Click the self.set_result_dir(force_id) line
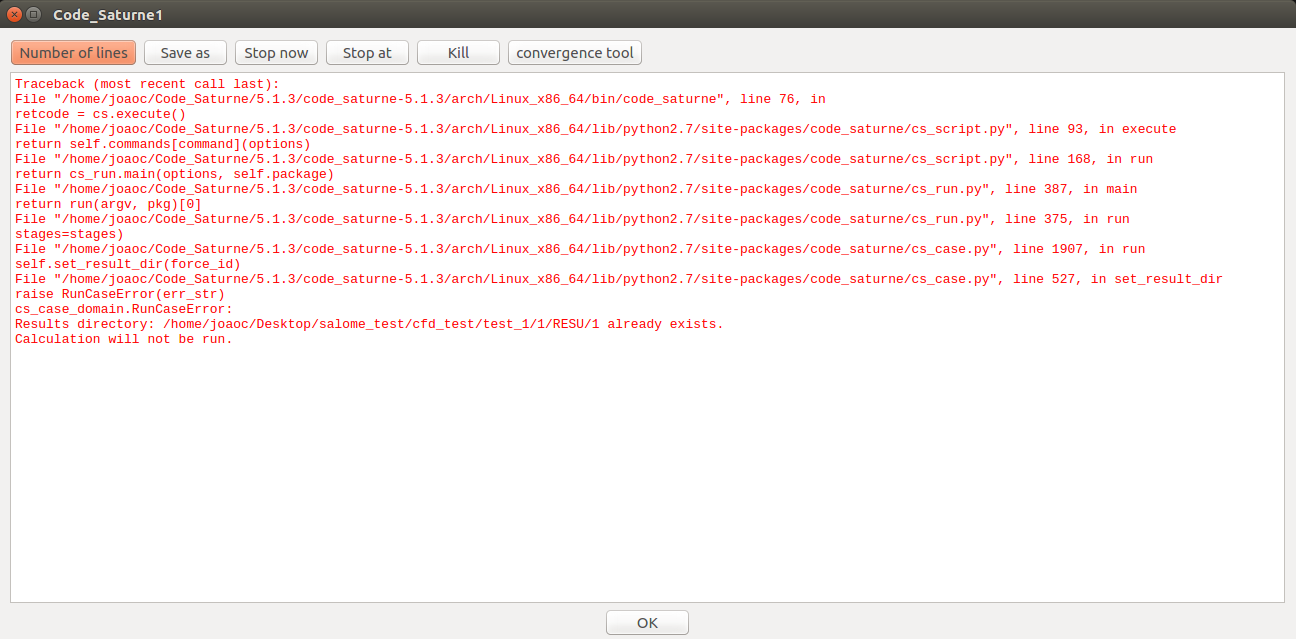The width and height of the screenshot is (1296, 639). (x=127, y=264)
